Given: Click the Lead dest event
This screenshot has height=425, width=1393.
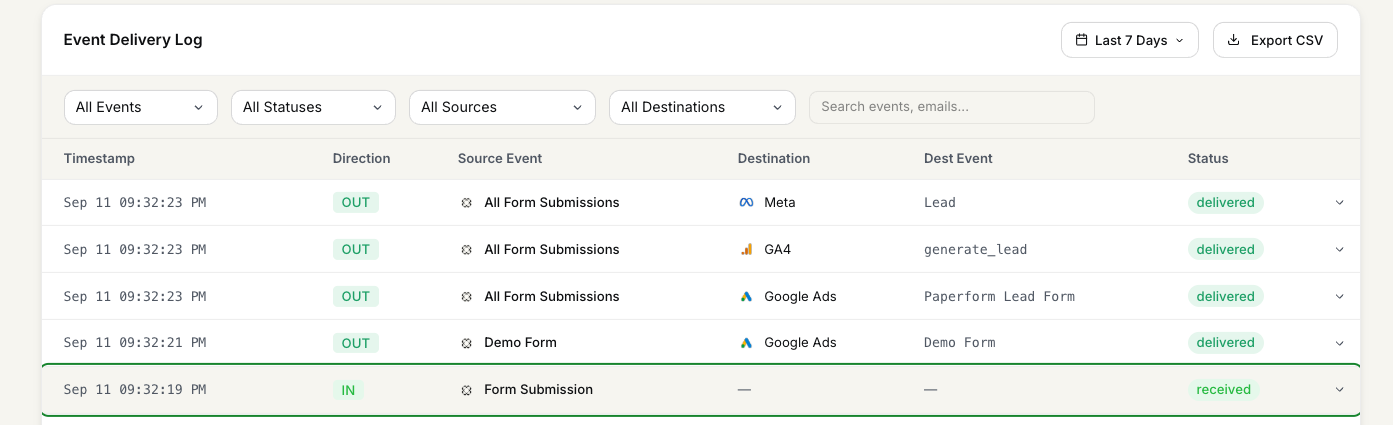Looking at the screenshot, I should coord(940,203).
